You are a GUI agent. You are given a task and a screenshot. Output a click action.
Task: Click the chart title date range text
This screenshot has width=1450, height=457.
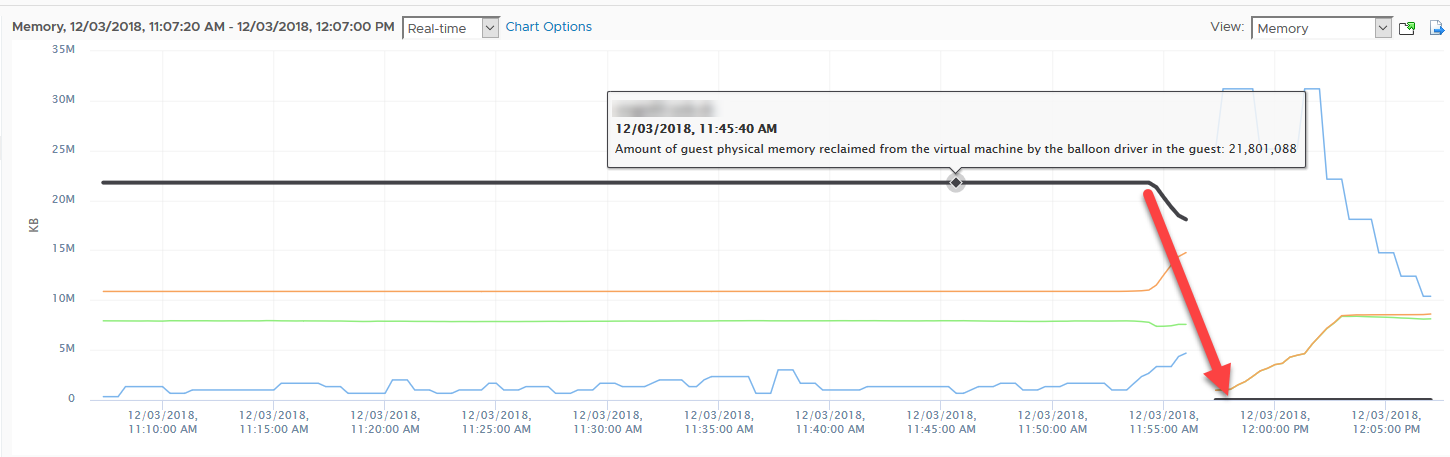(x=203, y=27)
